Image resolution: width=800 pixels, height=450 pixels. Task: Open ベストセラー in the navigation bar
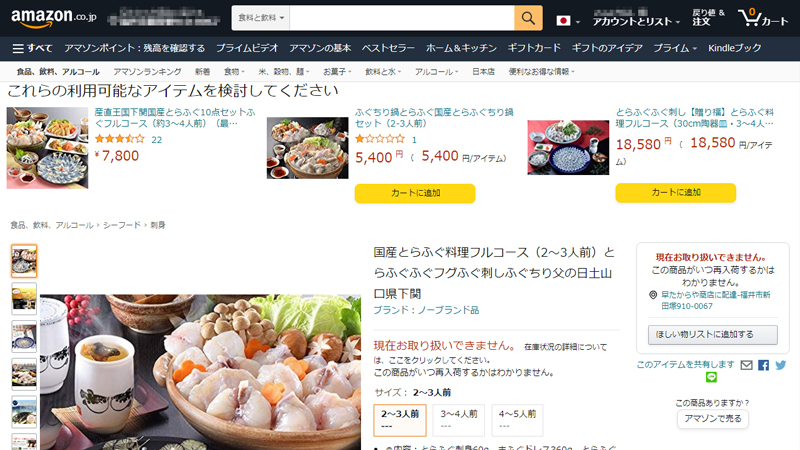[388, 48]
